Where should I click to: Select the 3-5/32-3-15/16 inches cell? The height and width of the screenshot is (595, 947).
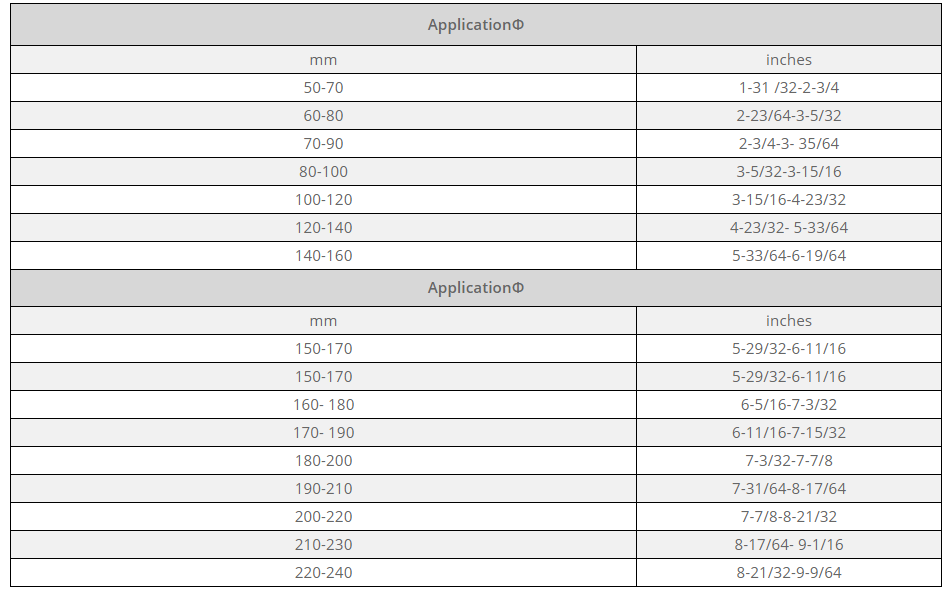[x=789, y=172]
